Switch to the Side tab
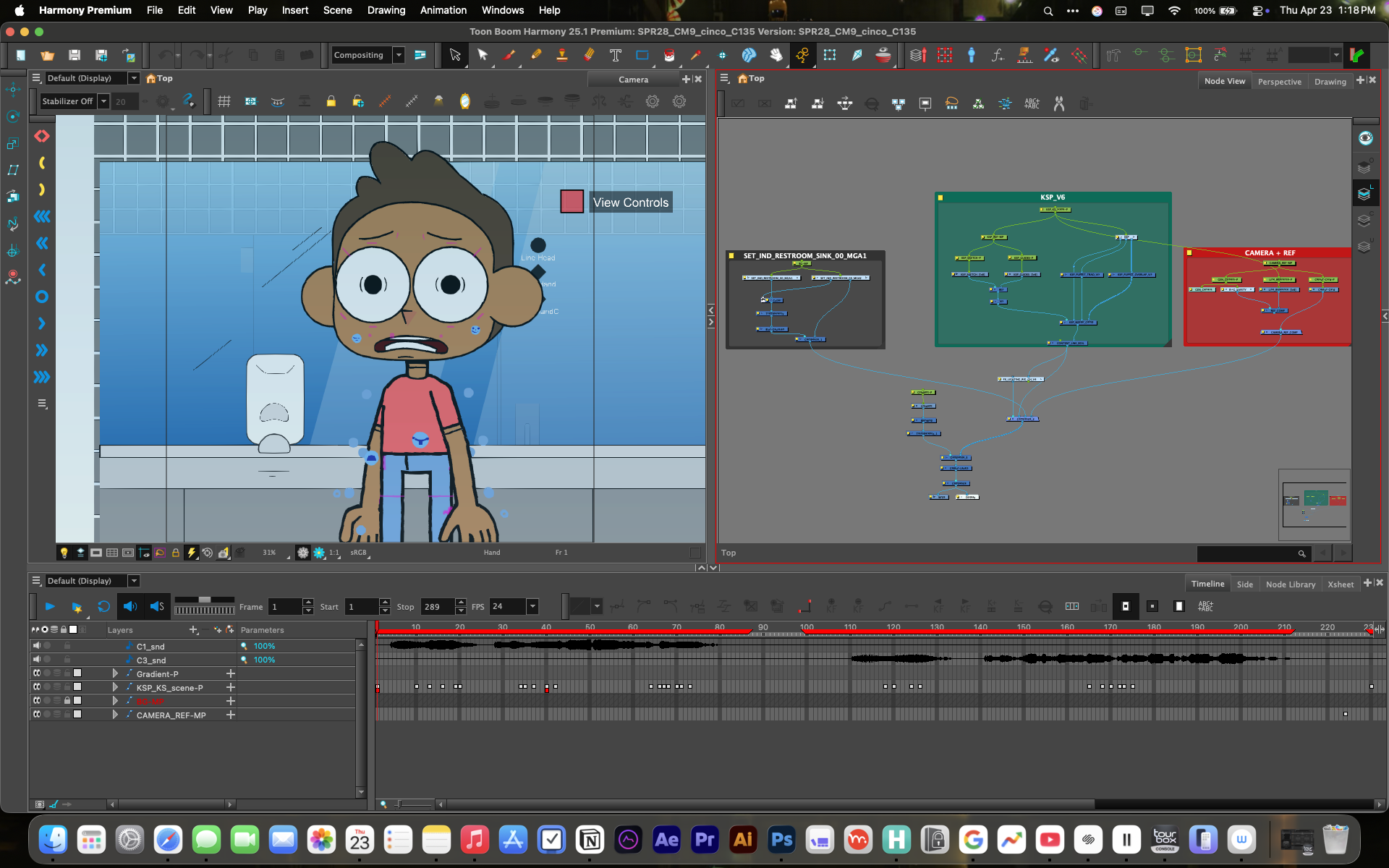 [1244, 584]
